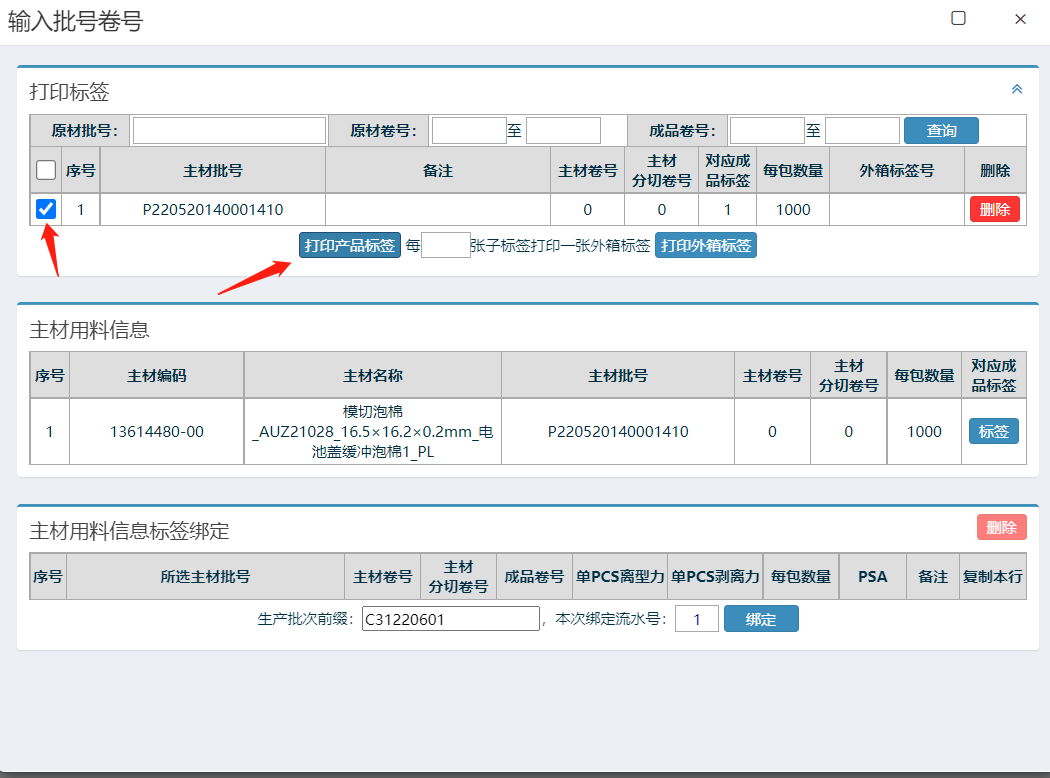
Task: Edit the 生产批次前缀 field C31220601
Action: click(450, 619)
